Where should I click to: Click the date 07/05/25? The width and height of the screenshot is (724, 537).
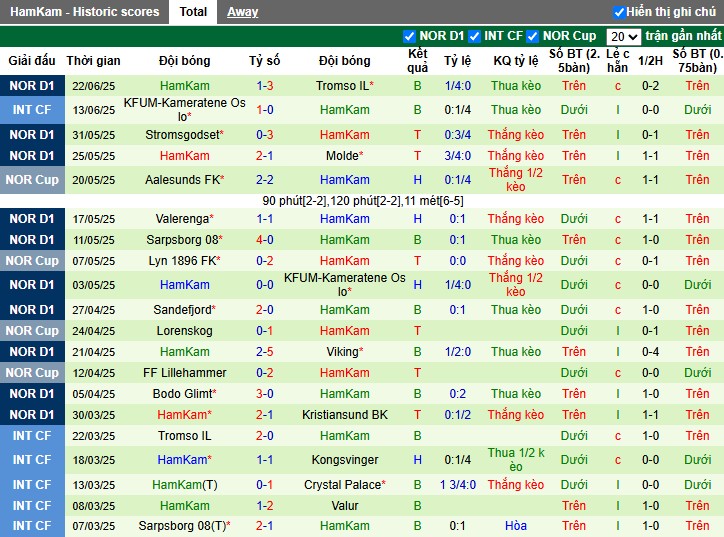94,261
